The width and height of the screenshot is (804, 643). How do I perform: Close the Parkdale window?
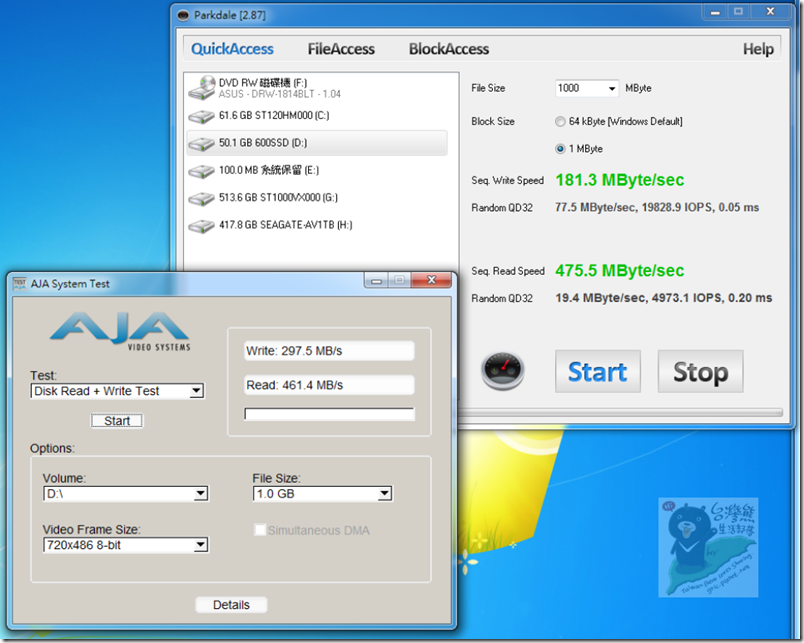tap(770, 12)
